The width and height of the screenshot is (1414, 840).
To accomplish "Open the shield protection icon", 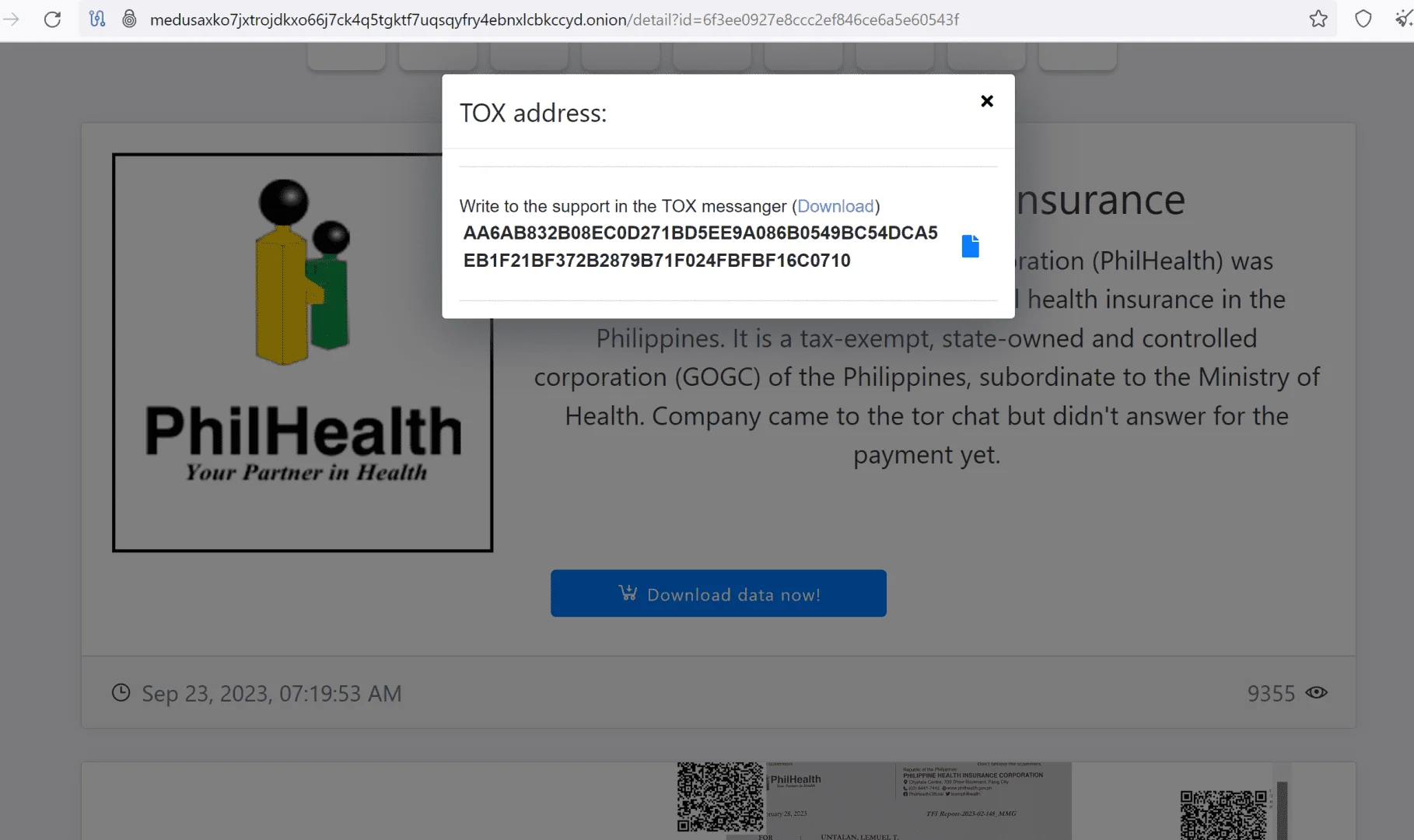I will tap(1363, 19).
